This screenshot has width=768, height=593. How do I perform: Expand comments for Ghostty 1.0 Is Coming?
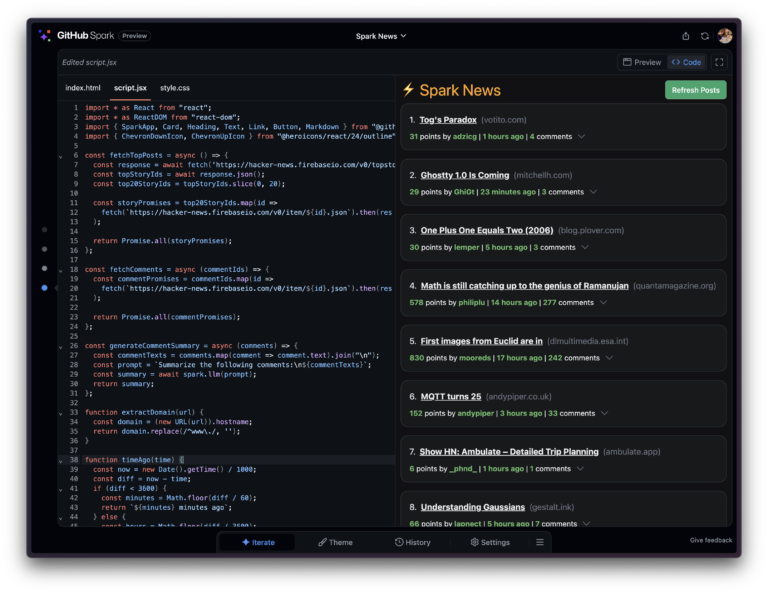click(x=594, y=192)
